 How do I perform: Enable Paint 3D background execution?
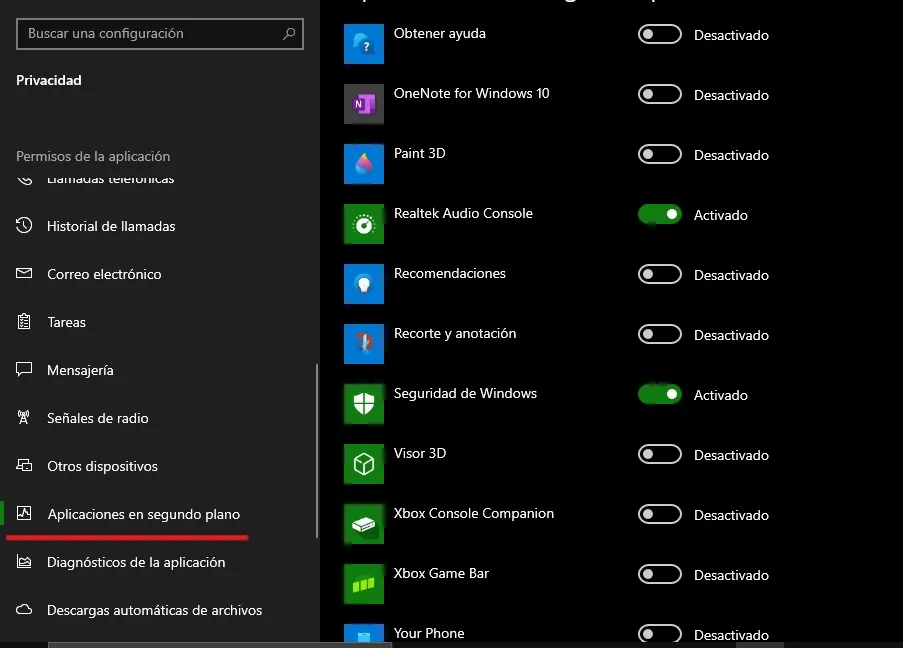(x=658, y=154)
